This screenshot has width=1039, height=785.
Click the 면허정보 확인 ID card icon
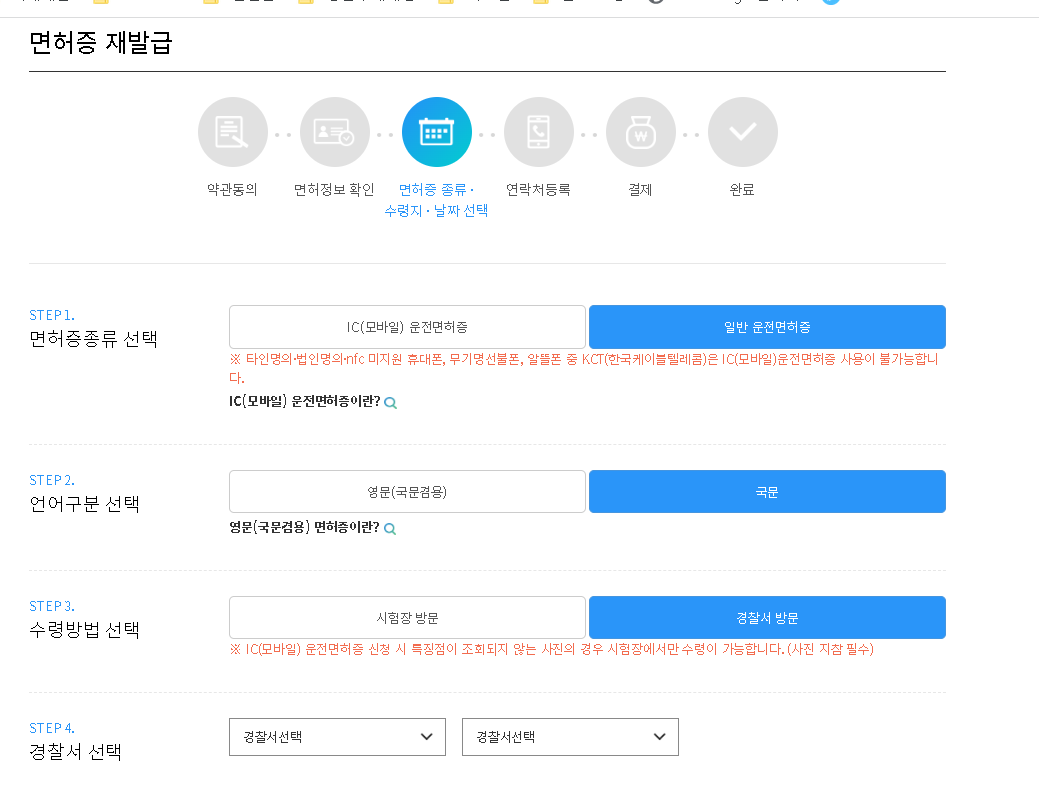pyautogui.click(x=334, y=131)
